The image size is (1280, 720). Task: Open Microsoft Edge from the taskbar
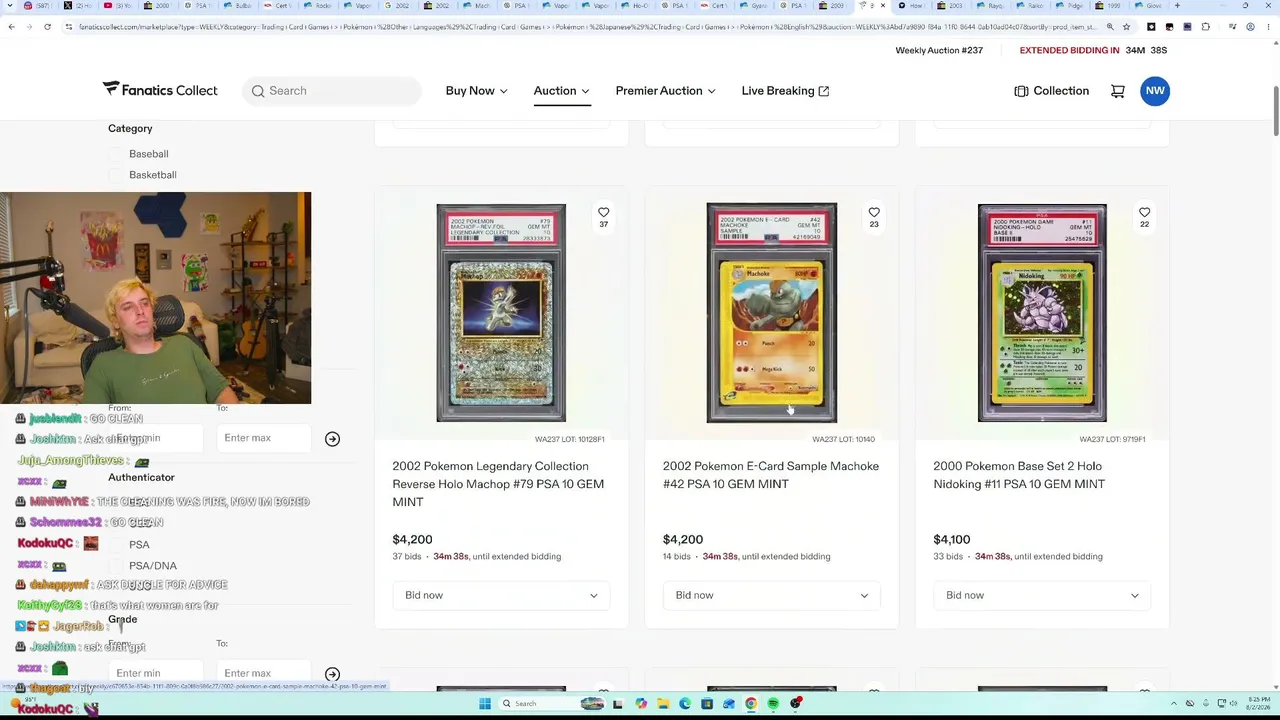[x=685, y=704]
